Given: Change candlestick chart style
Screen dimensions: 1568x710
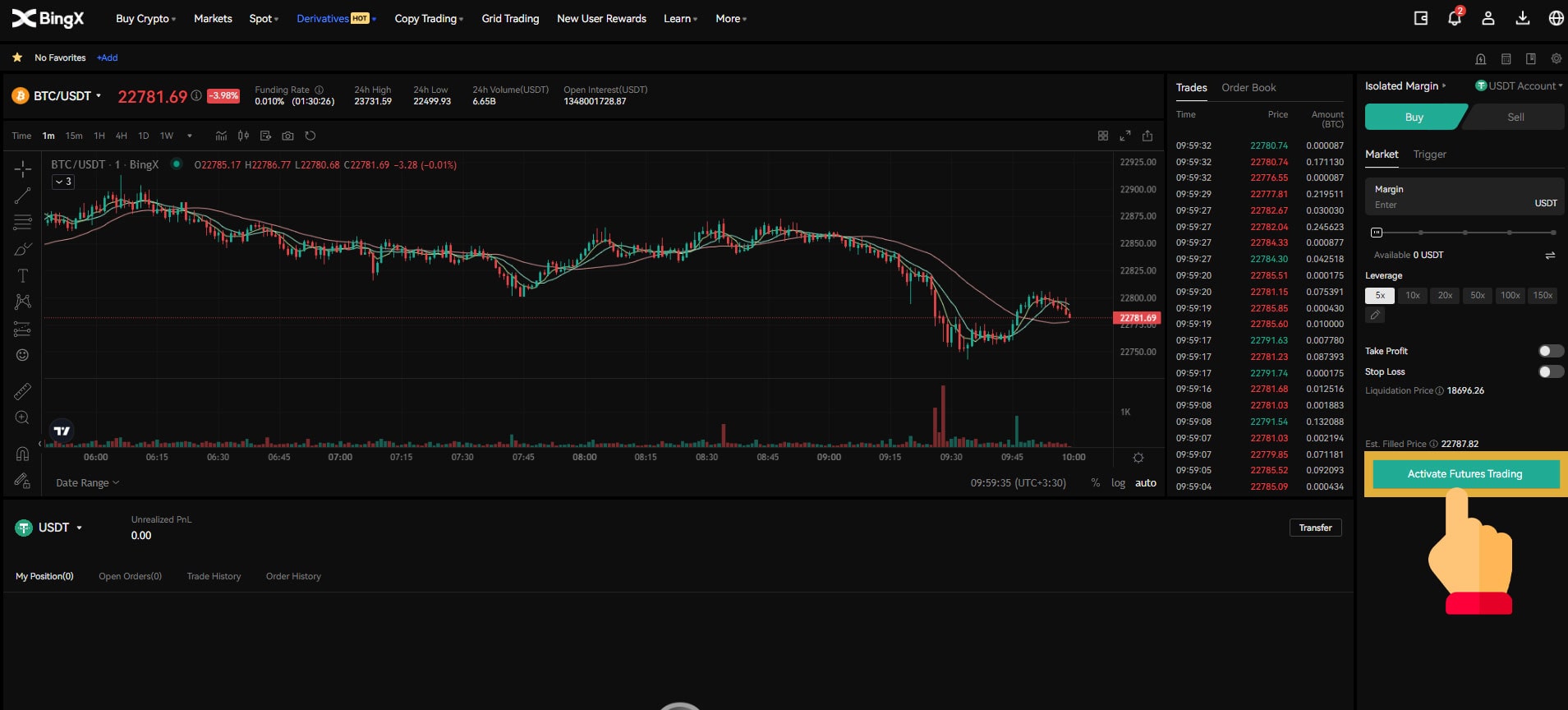Looking at the screenshot, I should (x=243, y=136).
